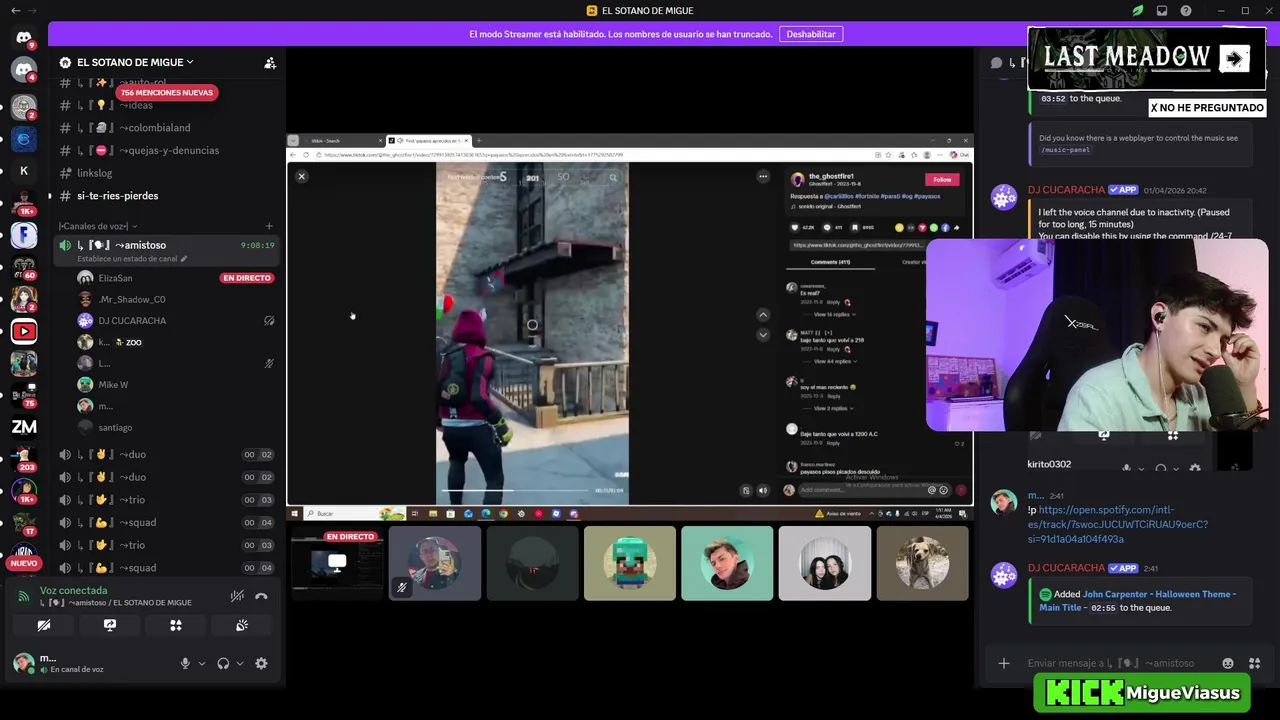Toggle noise suppression icon in voice panel

[x=237, y=596]
